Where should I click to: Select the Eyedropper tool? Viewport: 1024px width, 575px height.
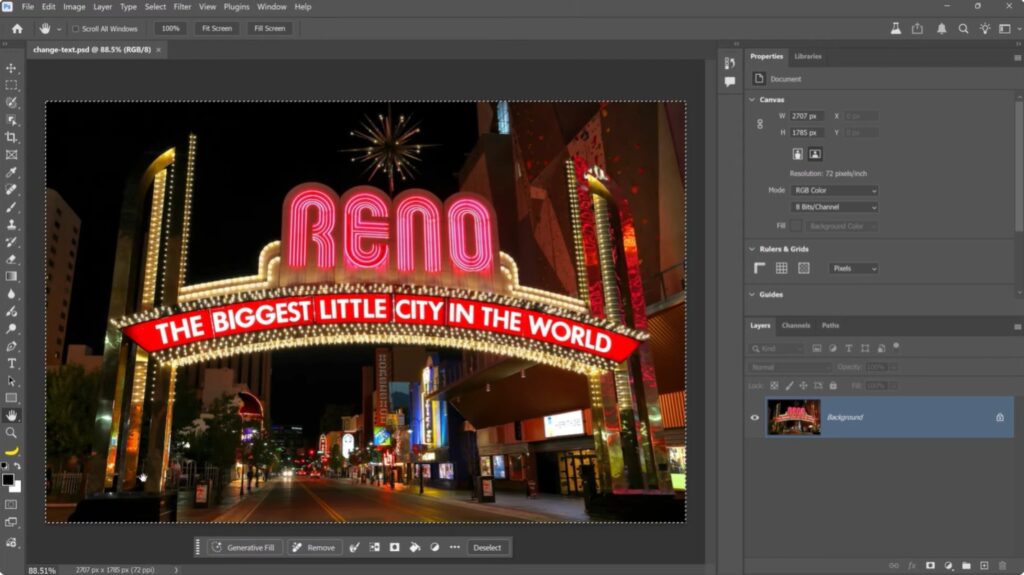pos(11,172)
